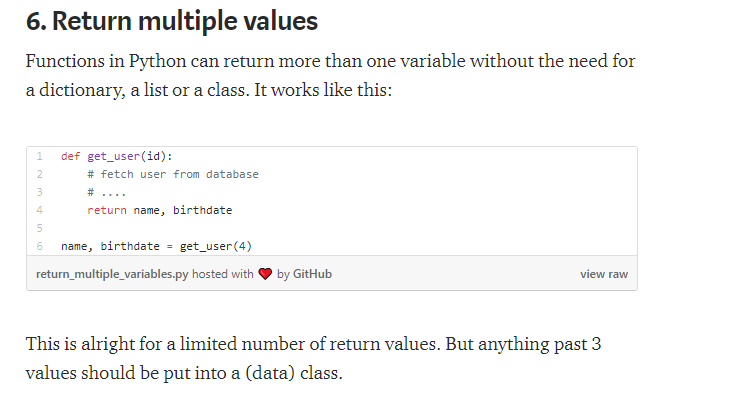The width and height of the screenshot is (745, 410).
Task: Click the '6. Return multiple values' heading
Action: pos(172,21)
